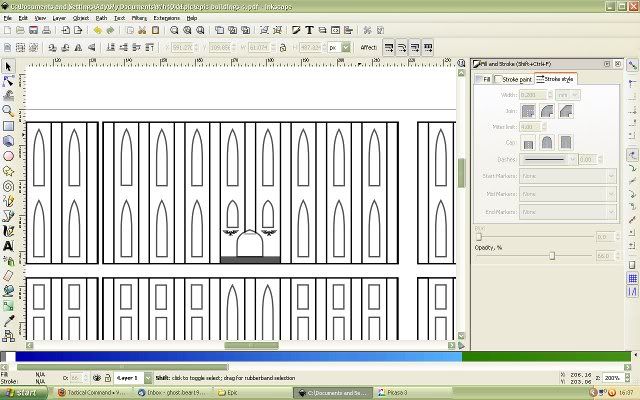640x400 pixels.
Task: Click the Redo arrow icon
Action: [x=110, y=30]
